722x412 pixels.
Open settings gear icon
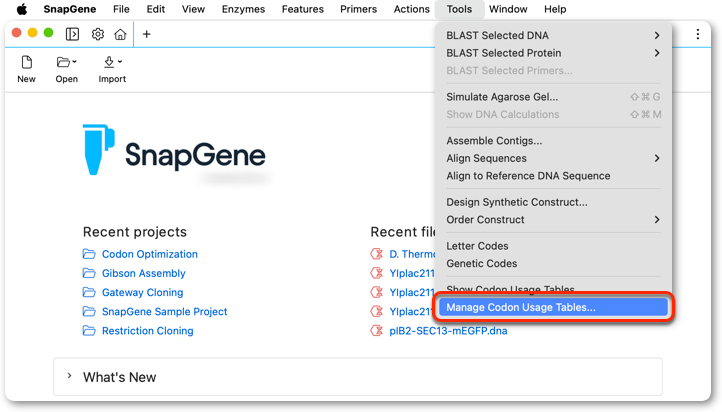tap(98, 34)
